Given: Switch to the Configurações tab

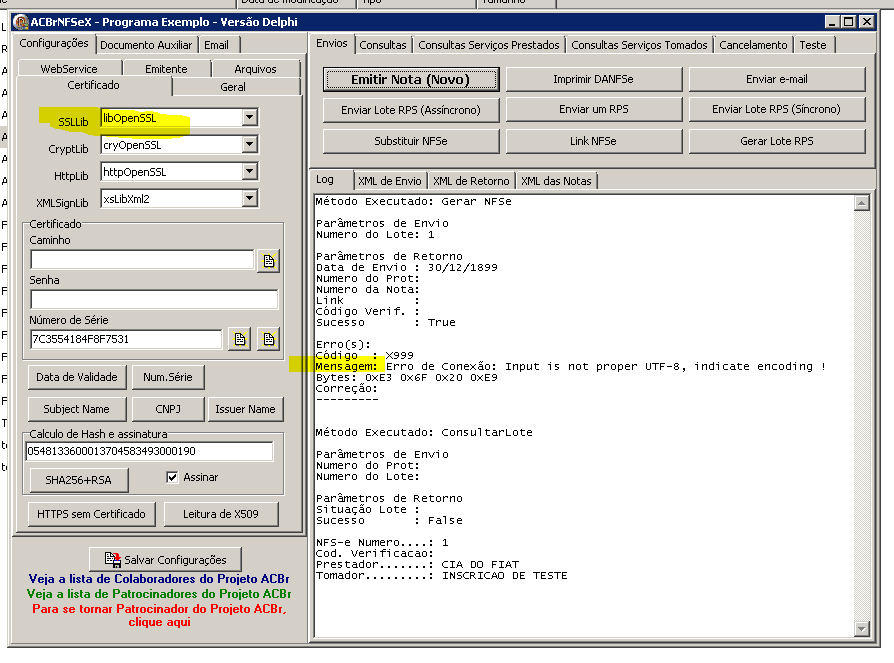Looking at the screenshot, I should tap(54, 43).
